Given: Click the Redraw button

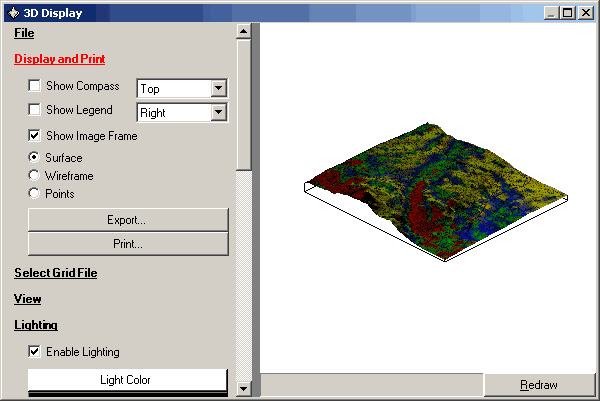Looking at the screenshot, I should pyautogui.click(x=540, y=385).
